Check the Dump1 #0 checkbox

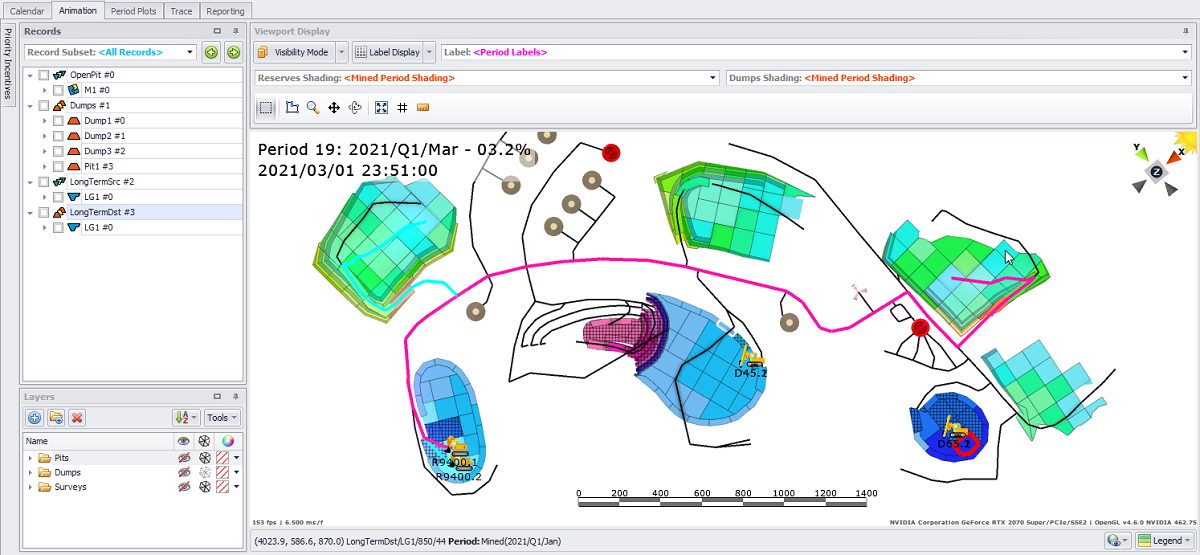point(58,120)
